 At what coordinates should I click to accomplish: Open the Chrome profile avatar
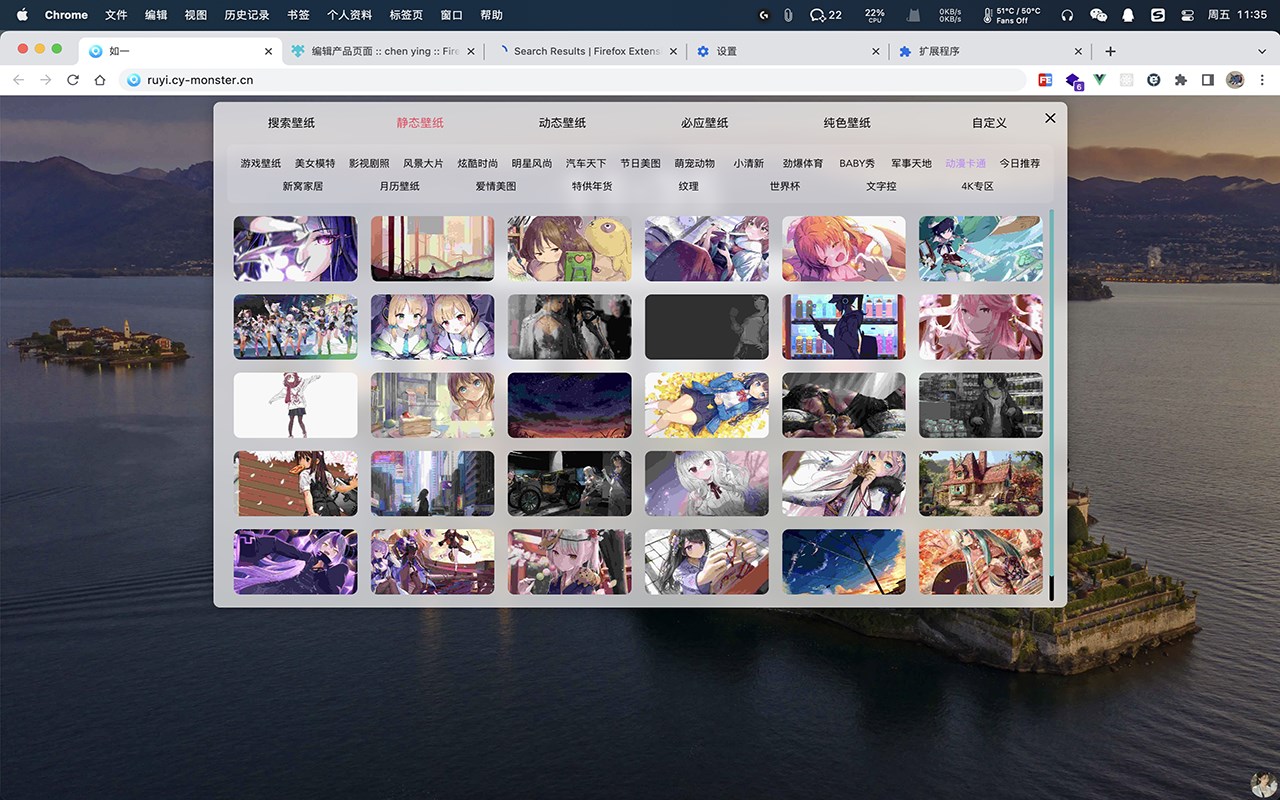click(1235, 80)
